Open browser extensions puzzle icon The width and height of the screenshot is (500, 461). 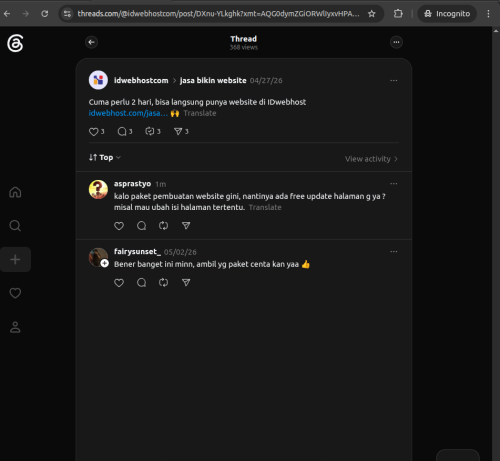(x=398, y=14)
